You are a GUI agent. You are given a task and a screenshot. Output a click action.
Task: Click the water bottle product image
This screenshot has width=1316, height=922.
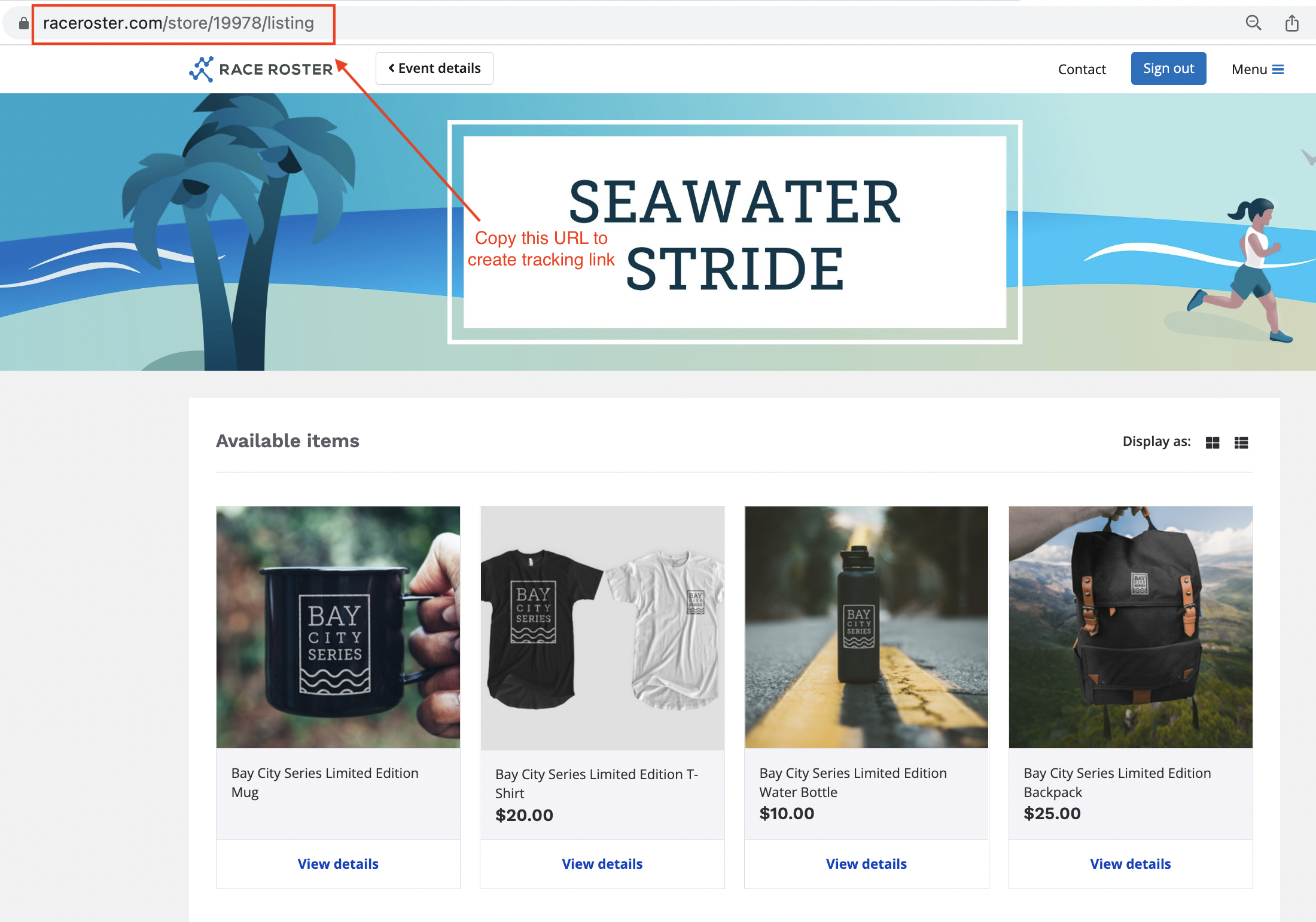(866, 627)
